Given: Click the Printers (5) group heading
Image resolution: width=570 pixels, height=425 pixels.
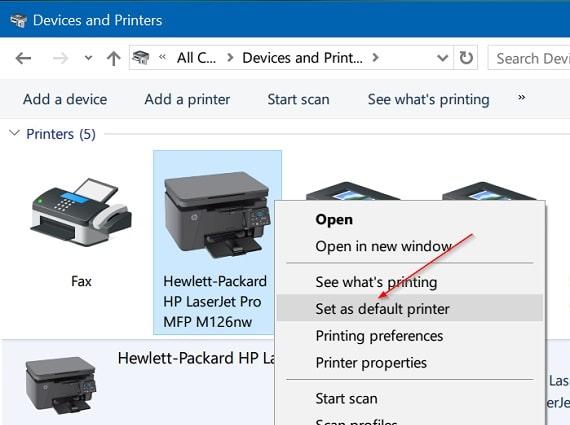Looking at the screenshot, I should [61, 134].
